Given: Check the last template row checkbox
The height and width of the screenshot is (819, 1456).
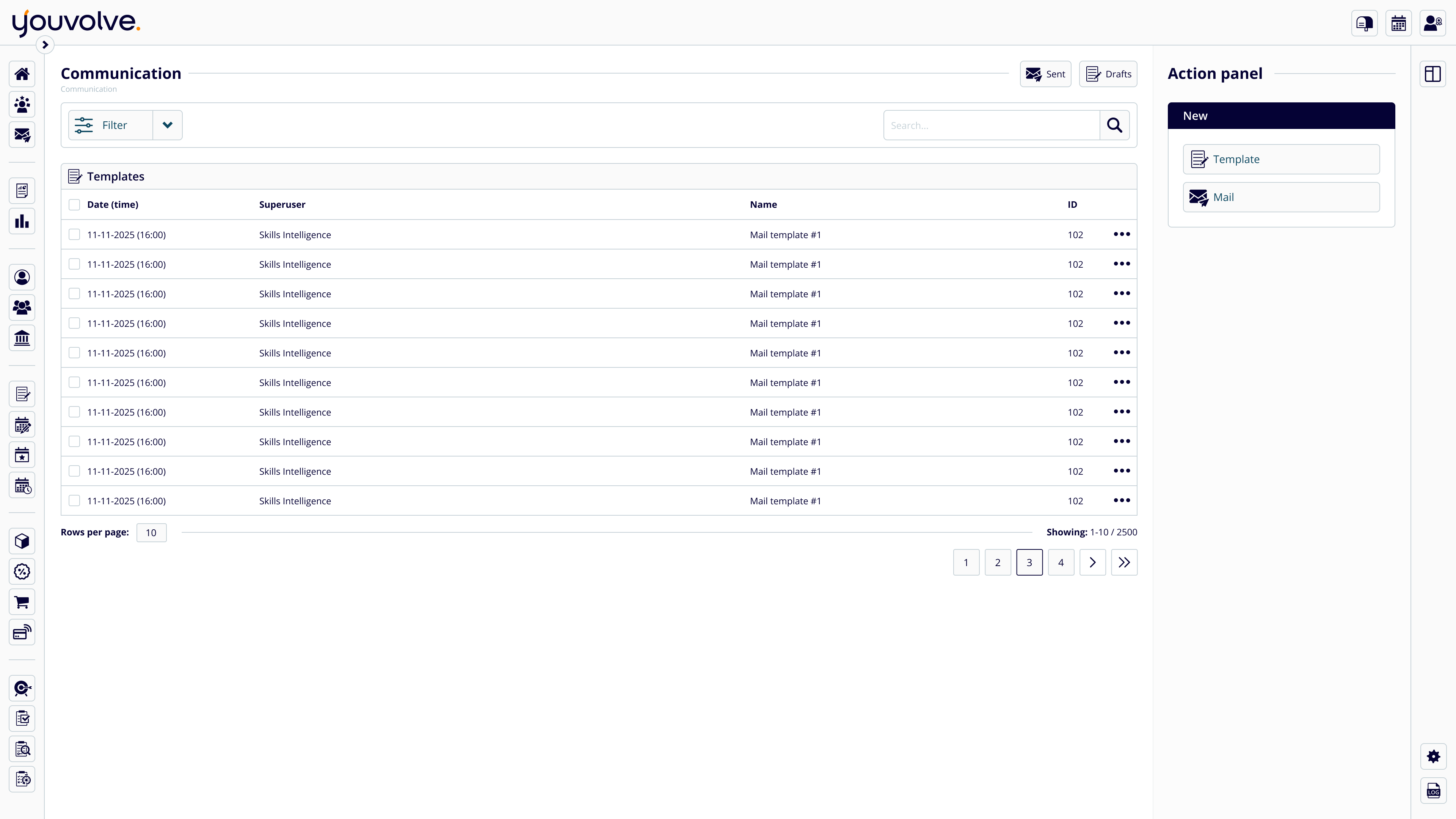Looking at the screenshot, I should [74, 501].
